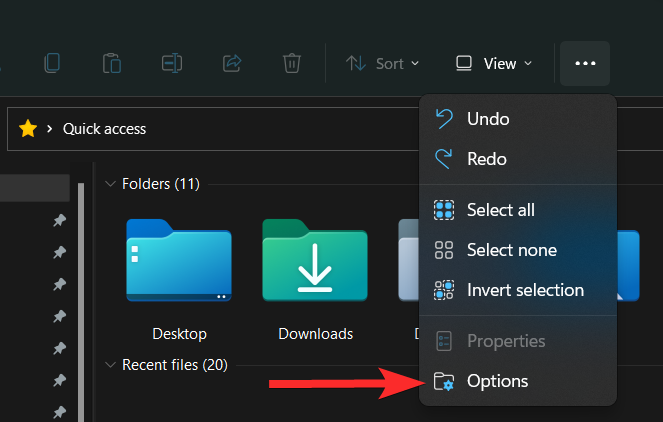Click the Share icon in toolbar
Viewport: 663px width, 422px height.
(x=231, y=63)
